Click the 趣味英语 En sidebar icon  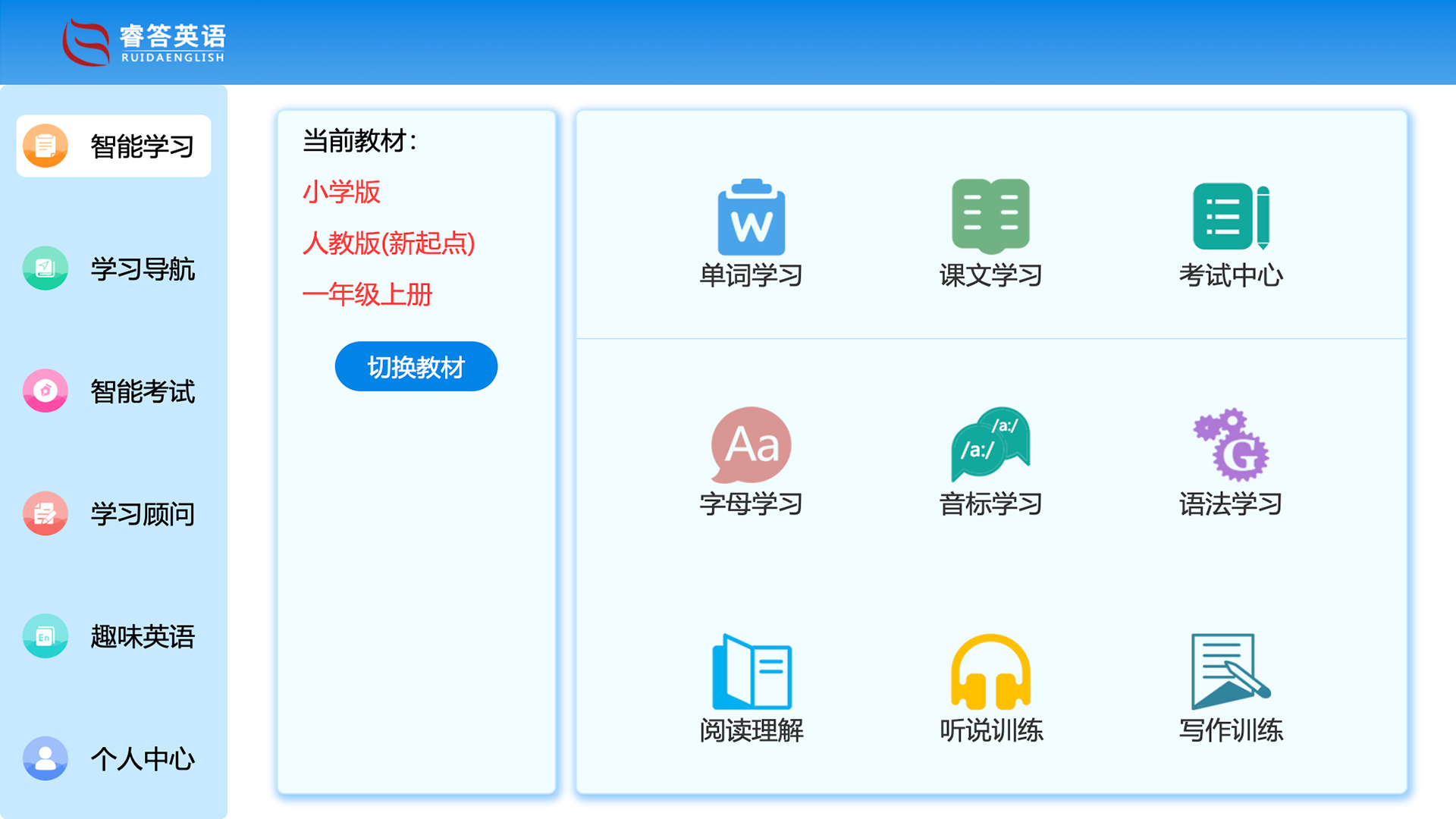click(45, 637)
